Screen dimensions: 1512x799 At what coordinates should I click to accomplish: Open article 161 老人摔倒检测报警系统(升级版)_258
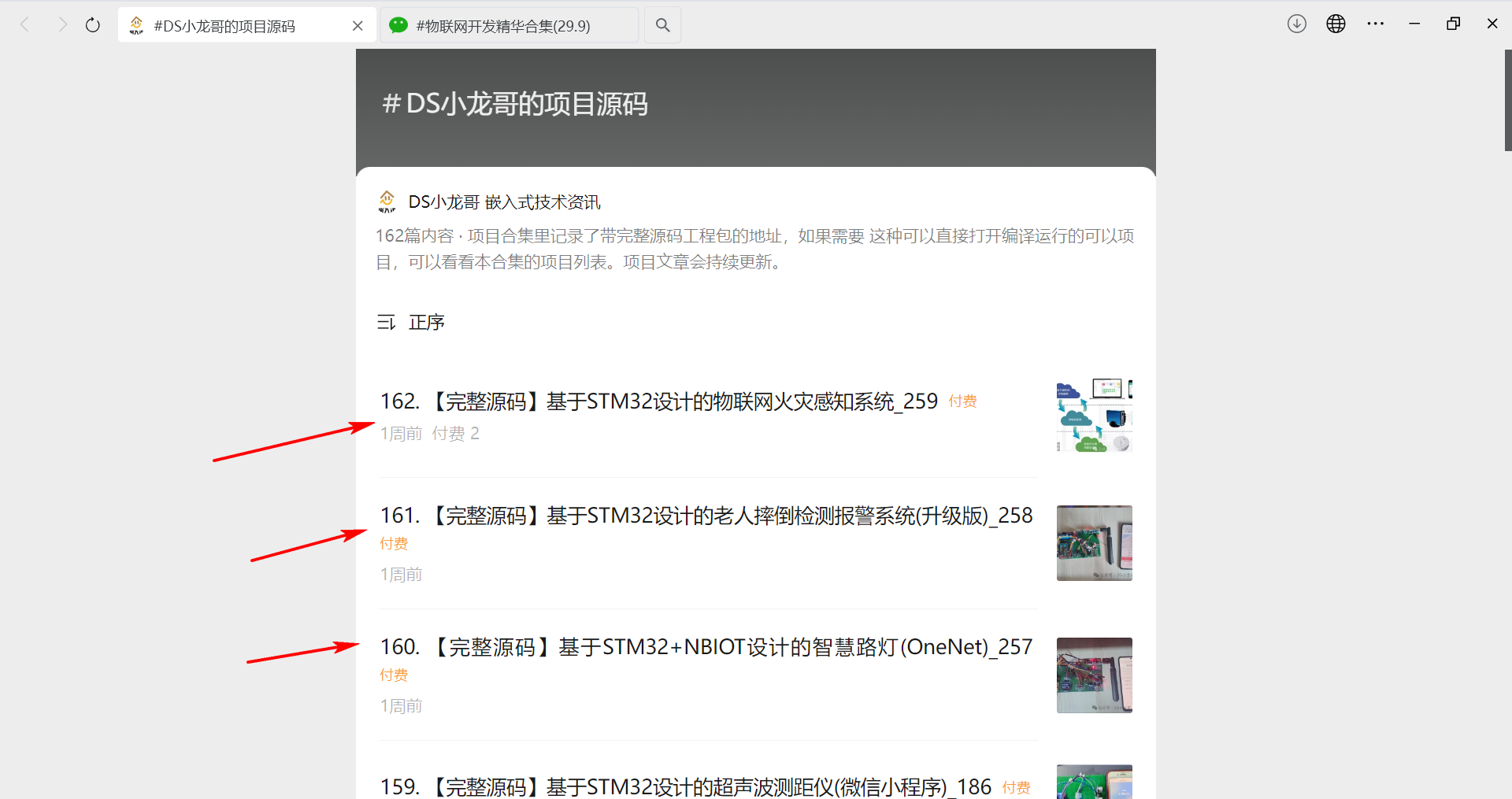(x=706, y=516)
